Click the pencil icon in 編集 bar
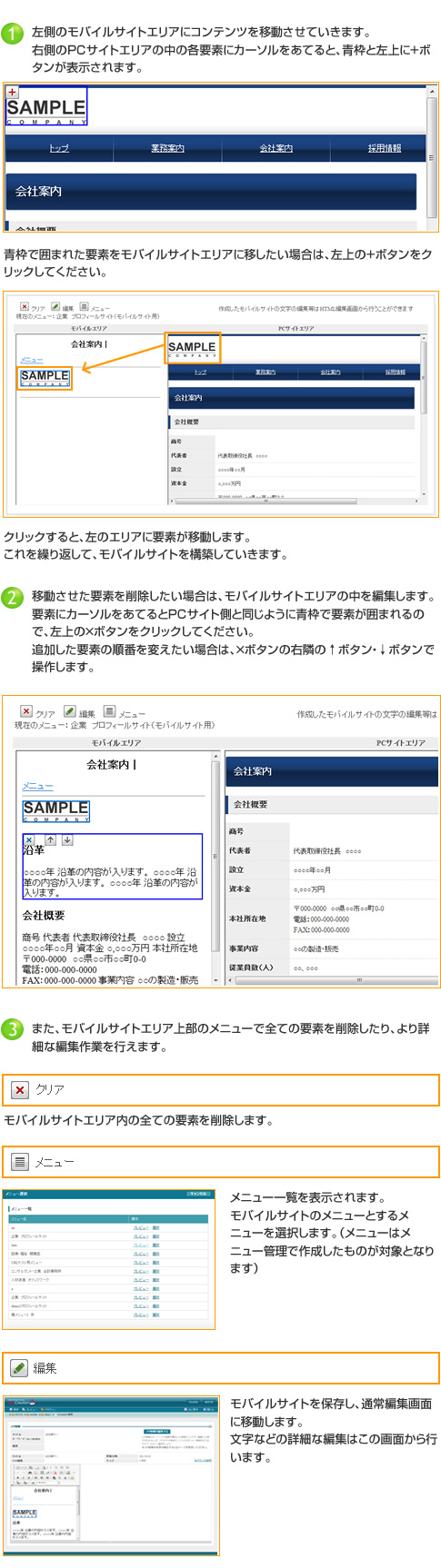441x1568 pixels. click(x=20, y=1367)
